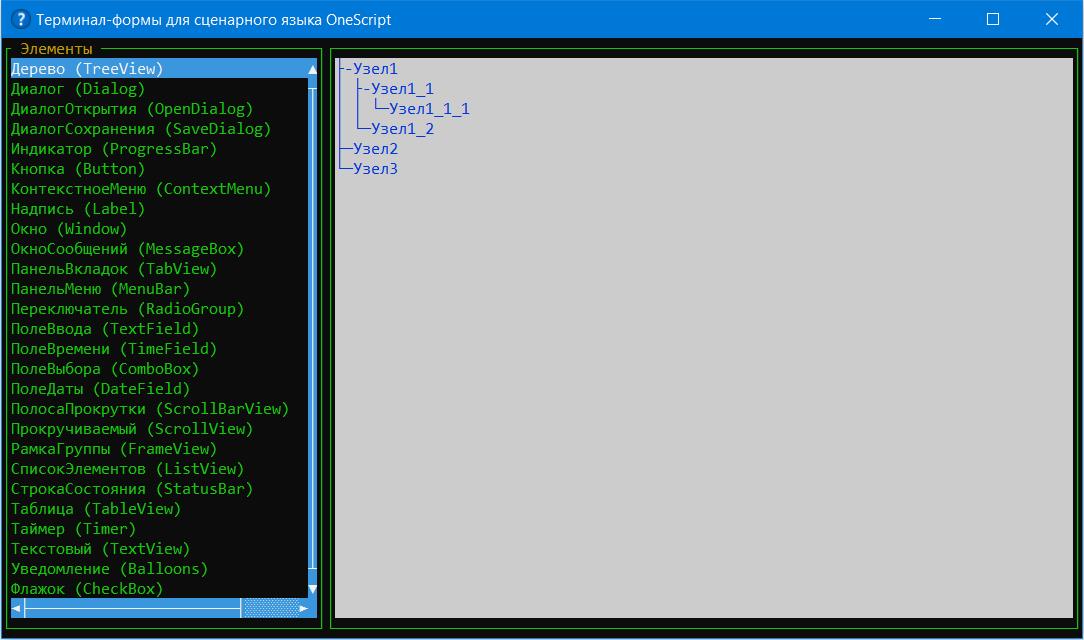The image size is (1084, 640).
Task: Click the scroll up arrow of elements list
Action: pyautogui.click(x=312, y=69)
